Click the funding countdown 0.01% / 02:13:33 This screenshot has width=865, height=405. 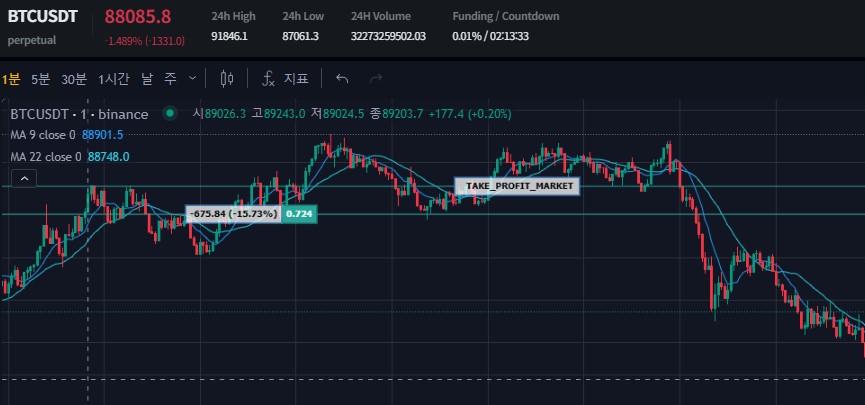coord(490,37)
